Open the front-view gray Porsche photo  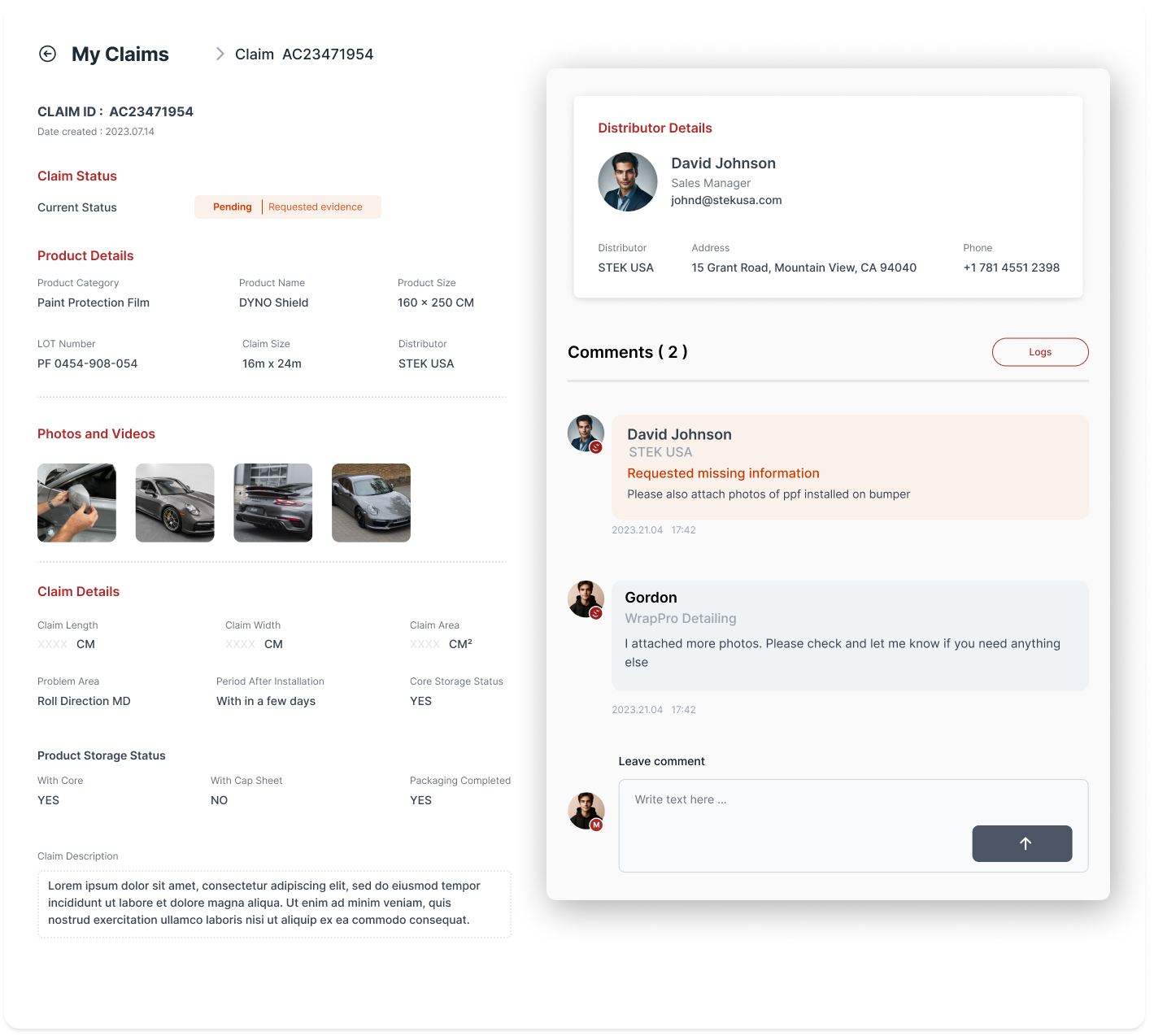point(175,503)
